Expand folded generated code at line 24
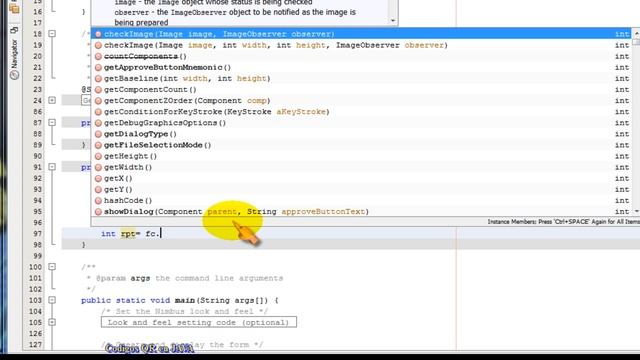This screenshot has width=640, height=360. click(52, 100)
